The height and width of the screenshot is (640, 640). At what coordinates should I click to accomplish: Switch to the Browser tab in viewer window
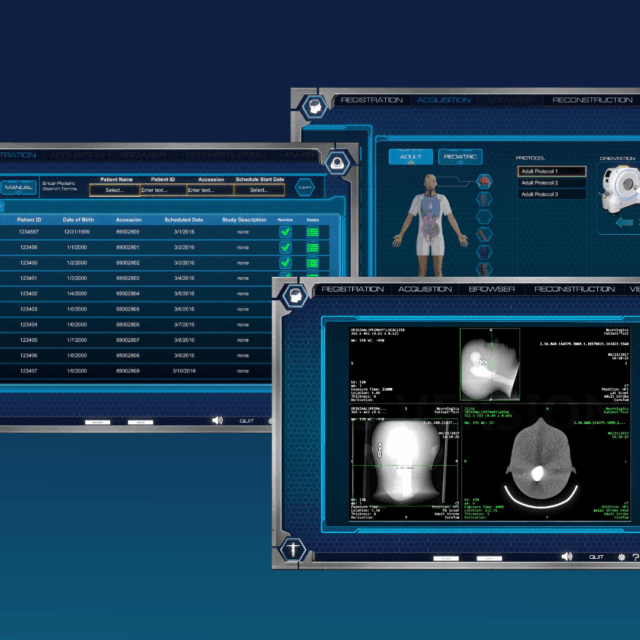[492, 289]
